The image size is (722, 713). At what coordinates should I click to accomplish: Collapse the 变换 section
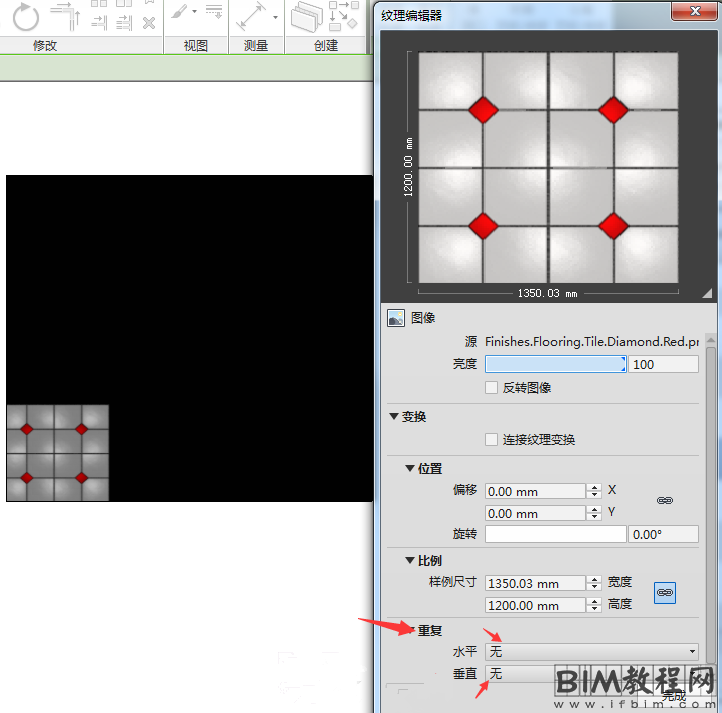(x=394, y=417)
